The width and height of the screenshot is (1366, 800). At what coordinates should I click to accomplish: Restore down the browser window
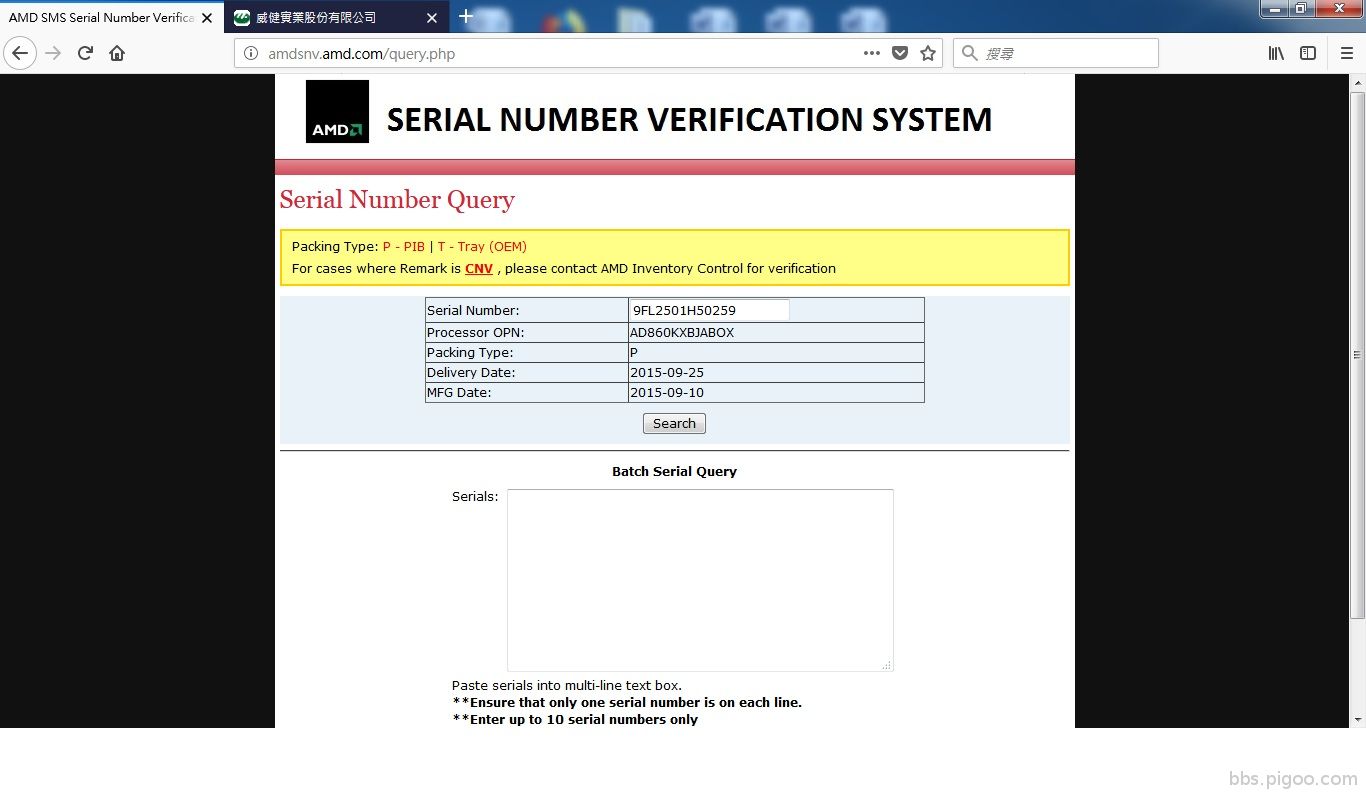point(1301,9)
